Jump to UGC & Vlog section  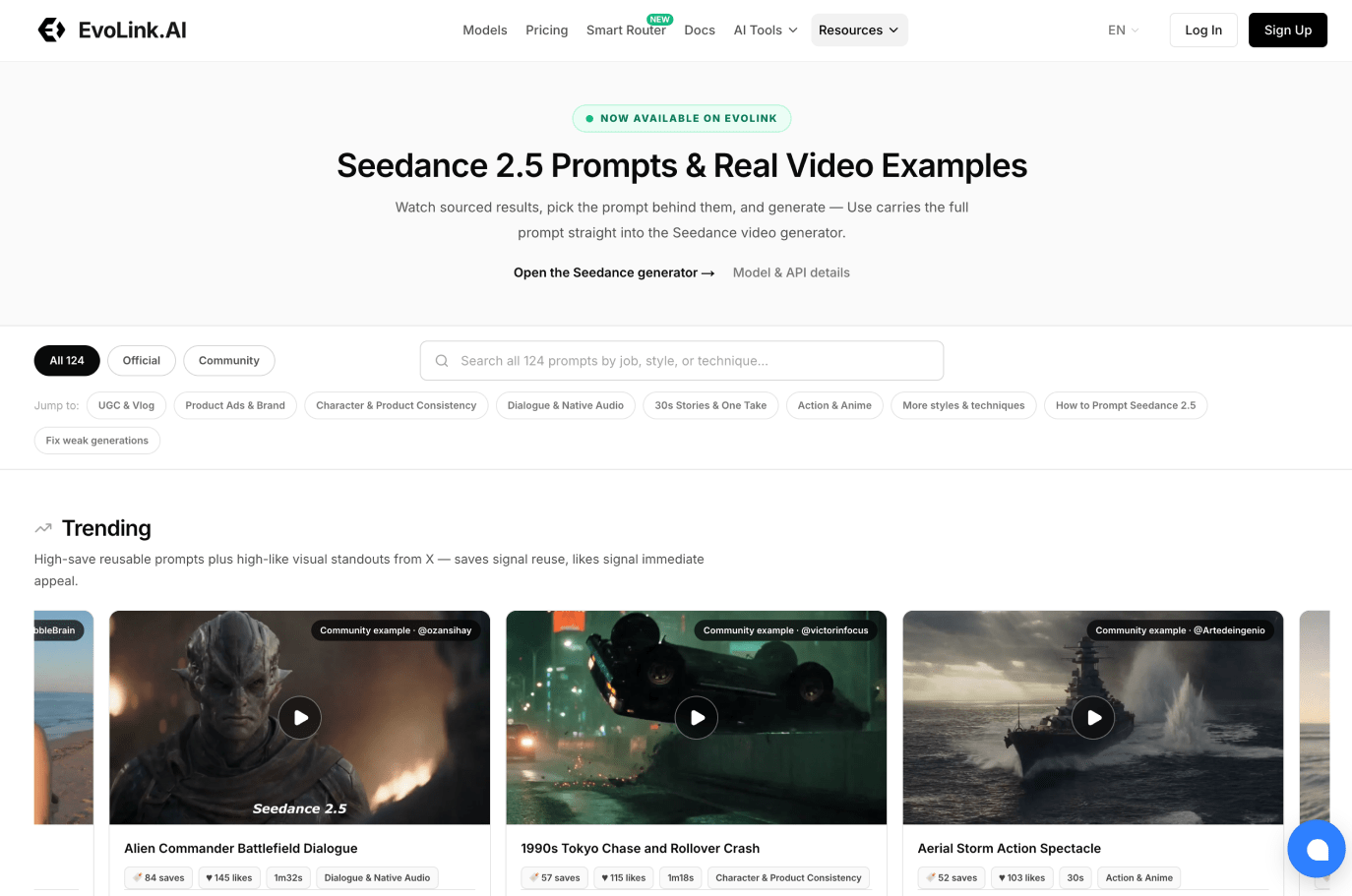(126, 406)
